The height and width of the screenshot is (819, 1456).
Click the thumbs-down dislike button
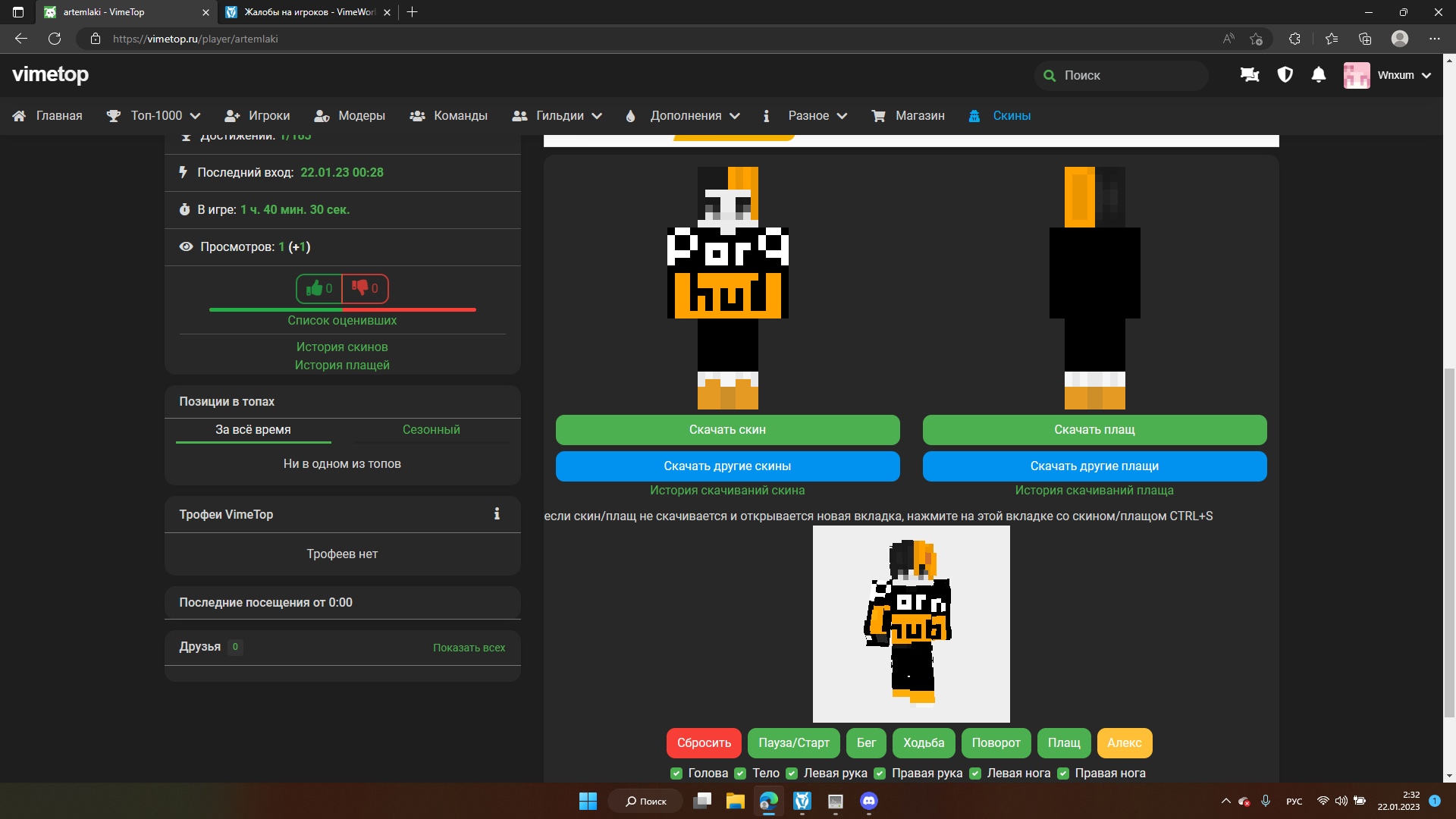click(366, 288)
